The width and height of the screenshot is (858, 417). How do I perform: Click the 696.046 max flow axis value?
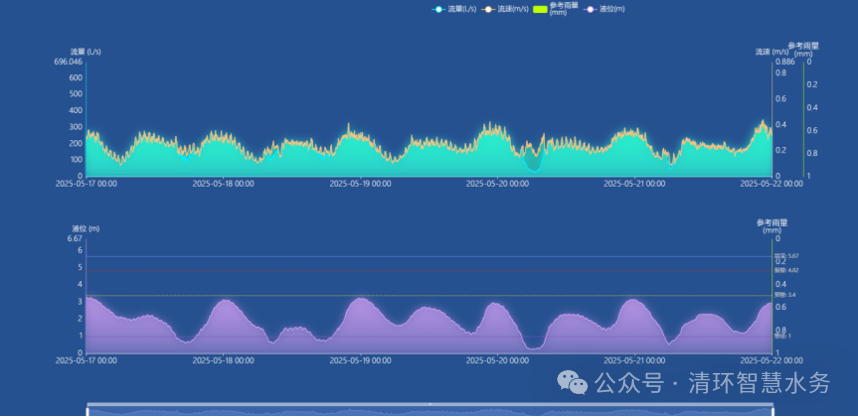click(x=69, y=62)
